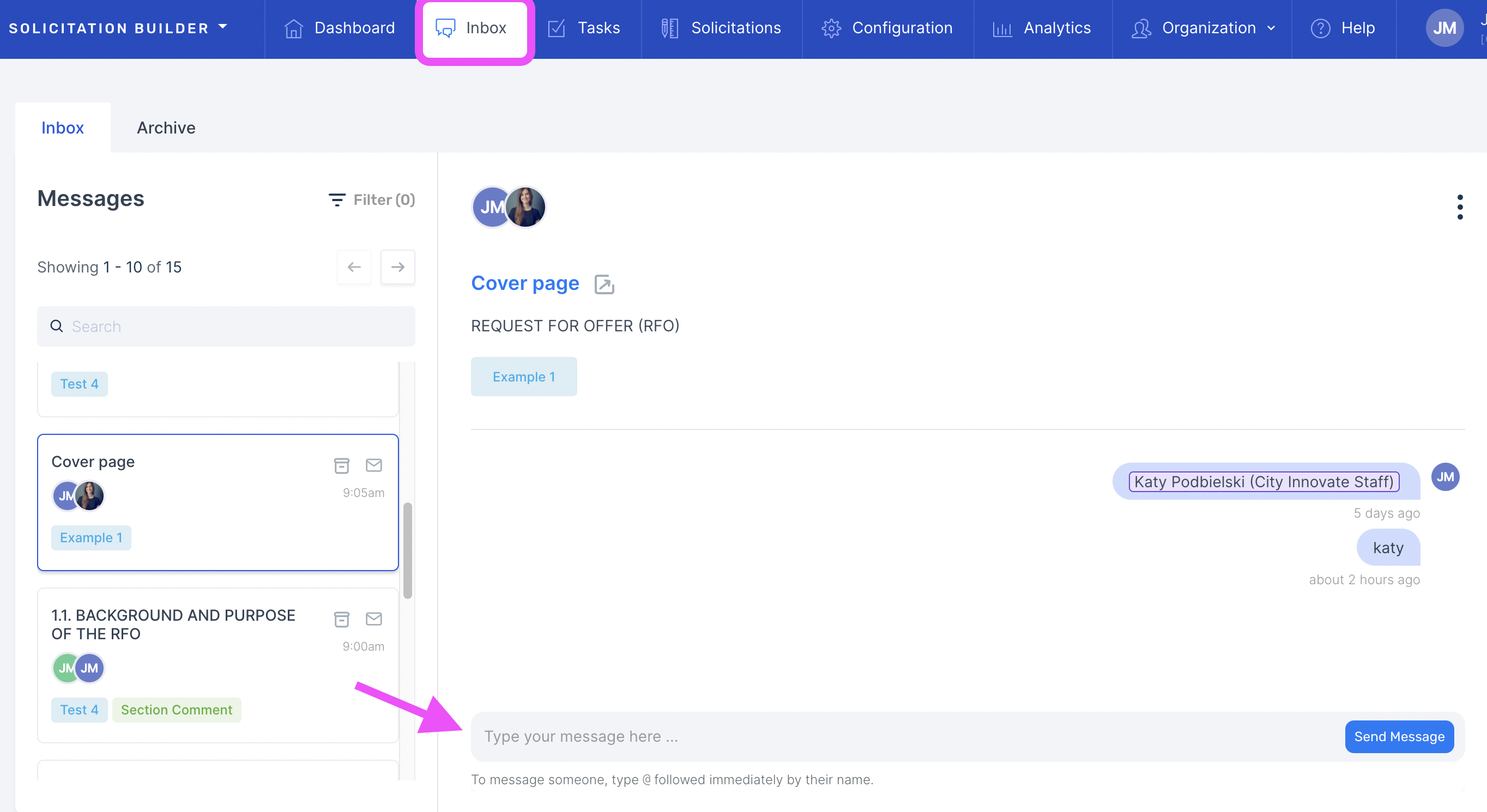
Task: Open the Solicitations nav item
Action: coord(721,28)
